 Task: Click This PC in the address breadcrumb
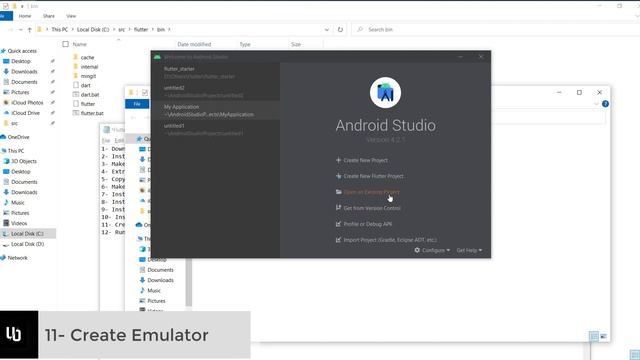[60, 29]
